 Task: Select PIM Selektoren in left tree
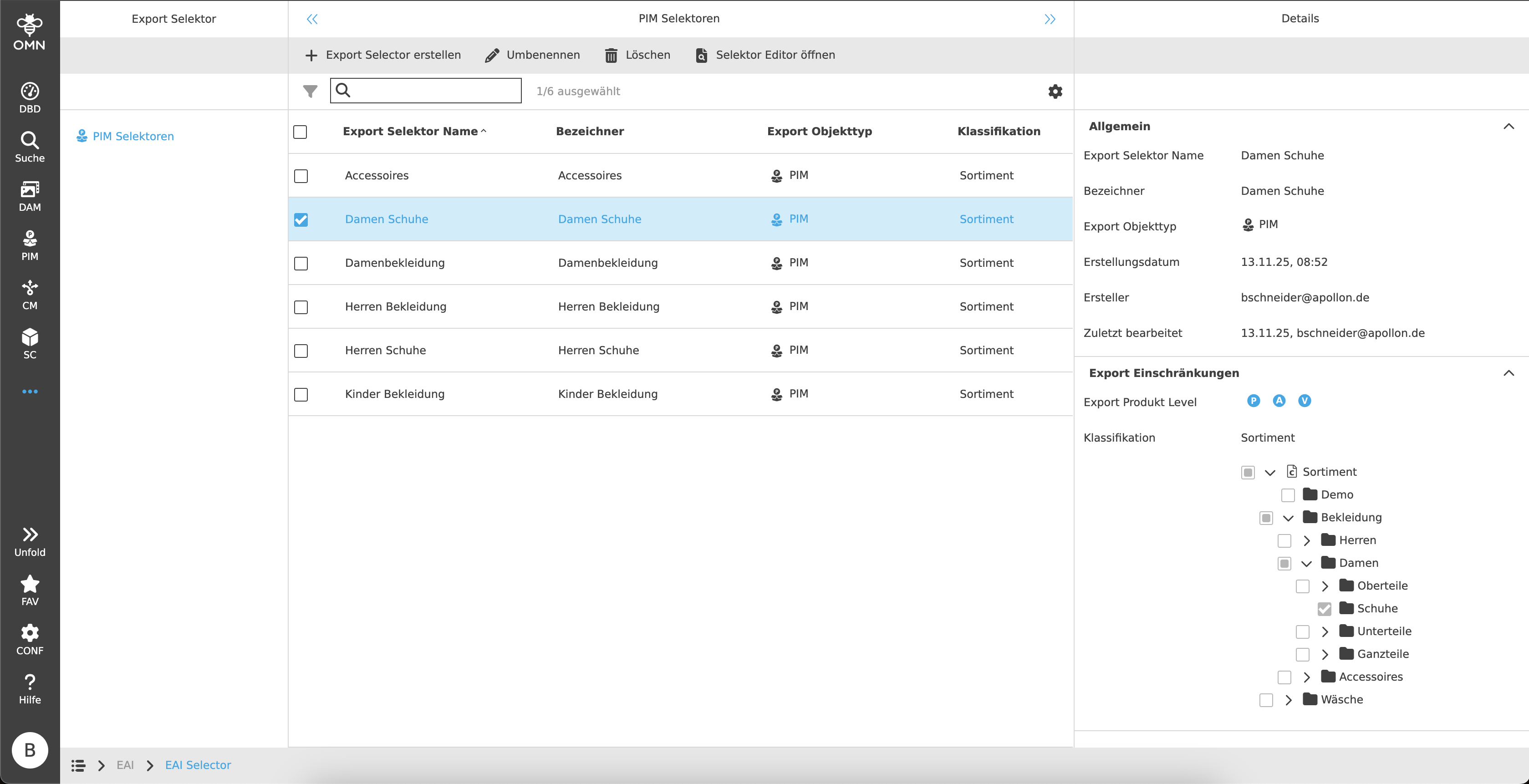click(x=133, y=137)
